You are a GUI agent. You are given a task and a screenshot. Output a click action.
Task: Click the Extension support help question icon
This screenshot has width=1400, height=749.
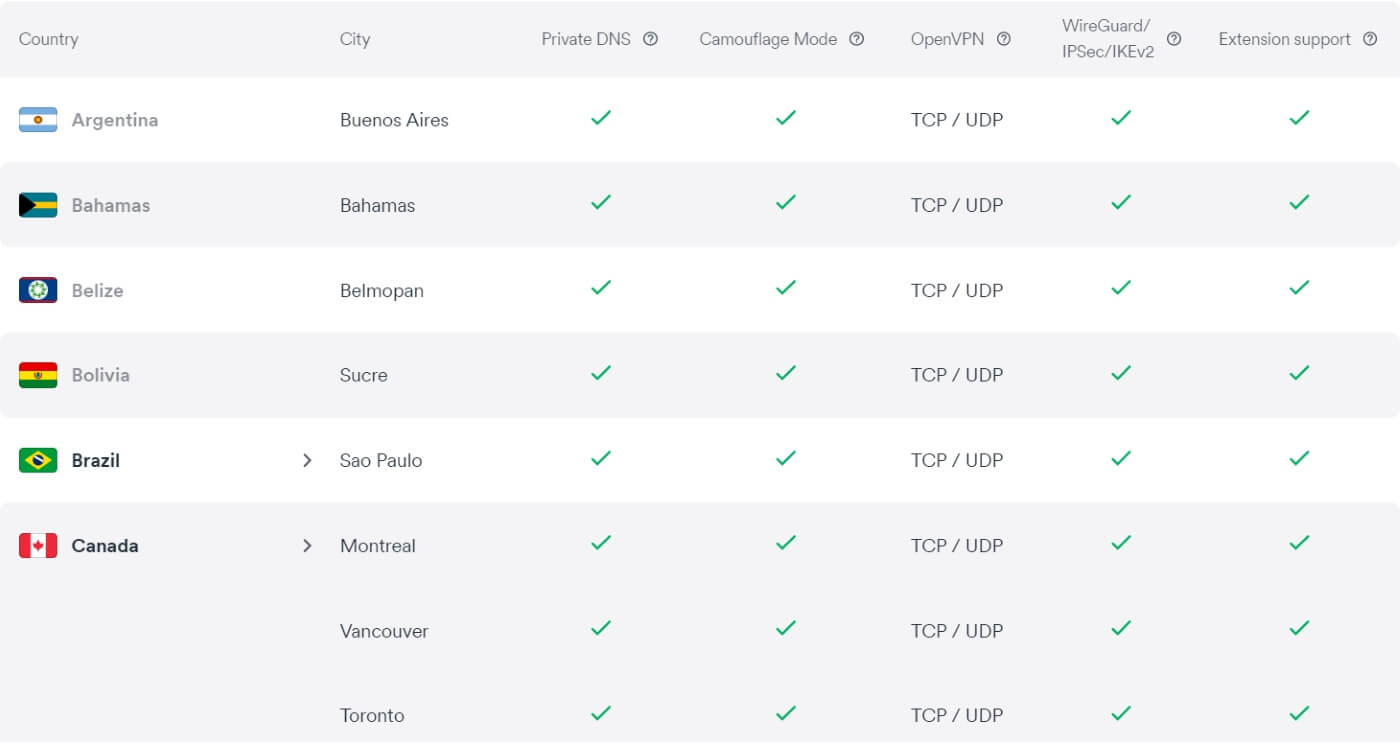[x=1370, y=39]
